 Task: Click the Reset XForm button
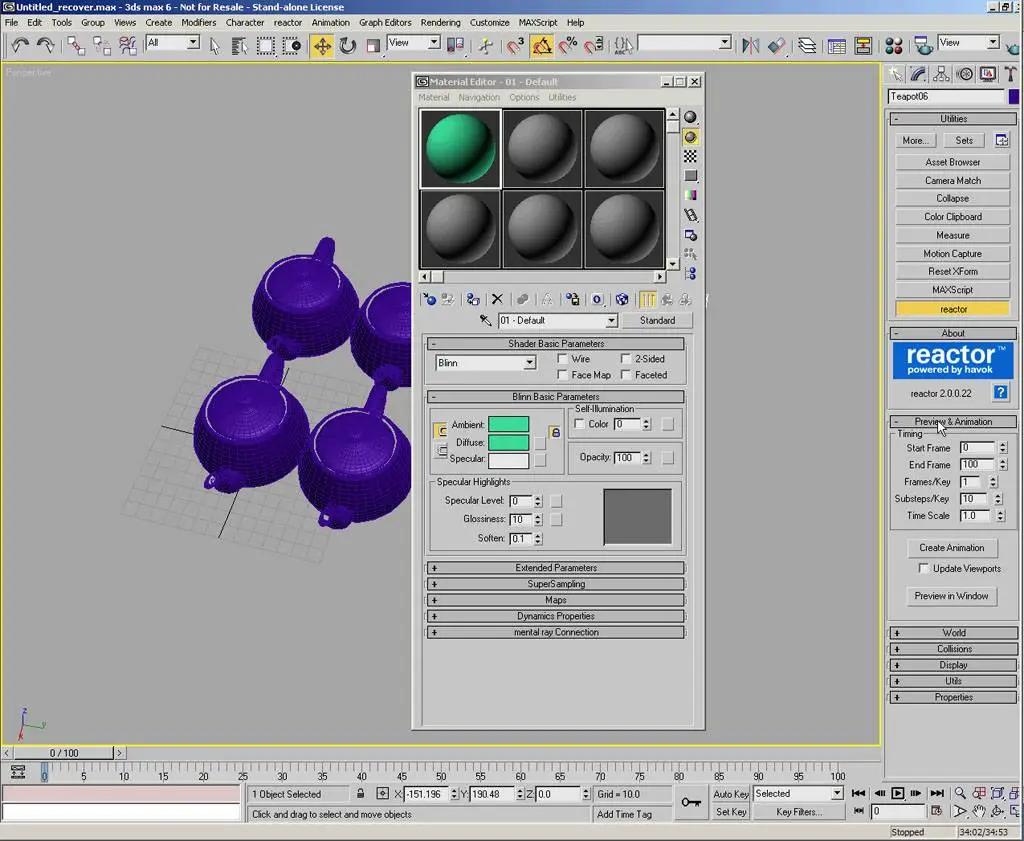[x=953, y=271]
